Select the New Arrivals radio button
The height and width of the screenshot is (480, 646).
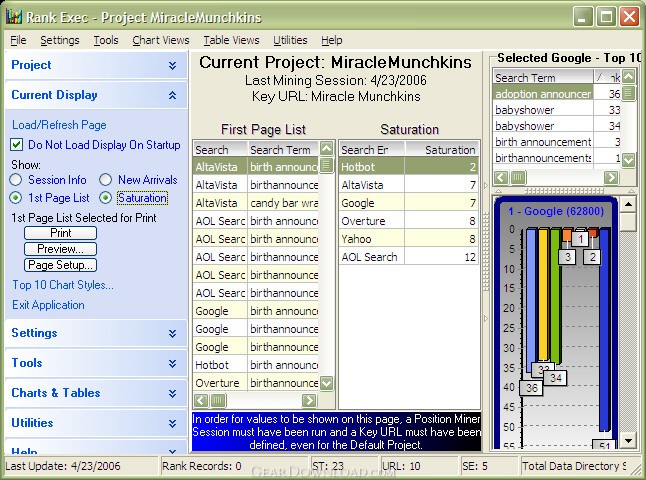click(x=105, y=180)
